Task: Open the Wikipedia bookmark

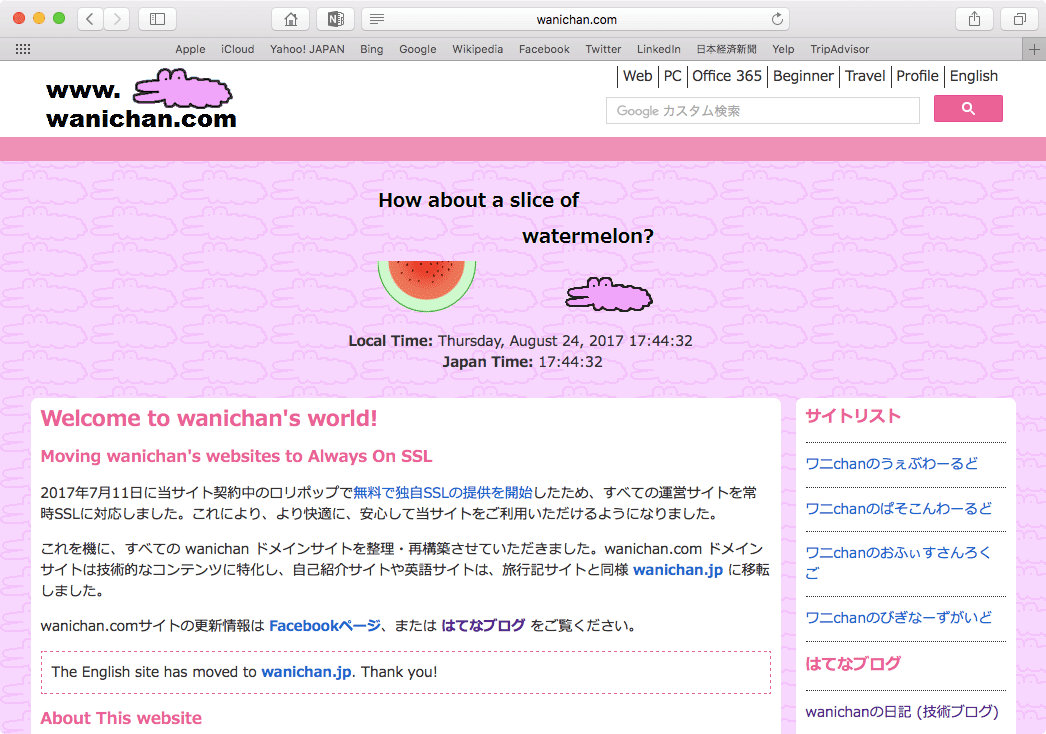Action: click(x=478, y=49)
